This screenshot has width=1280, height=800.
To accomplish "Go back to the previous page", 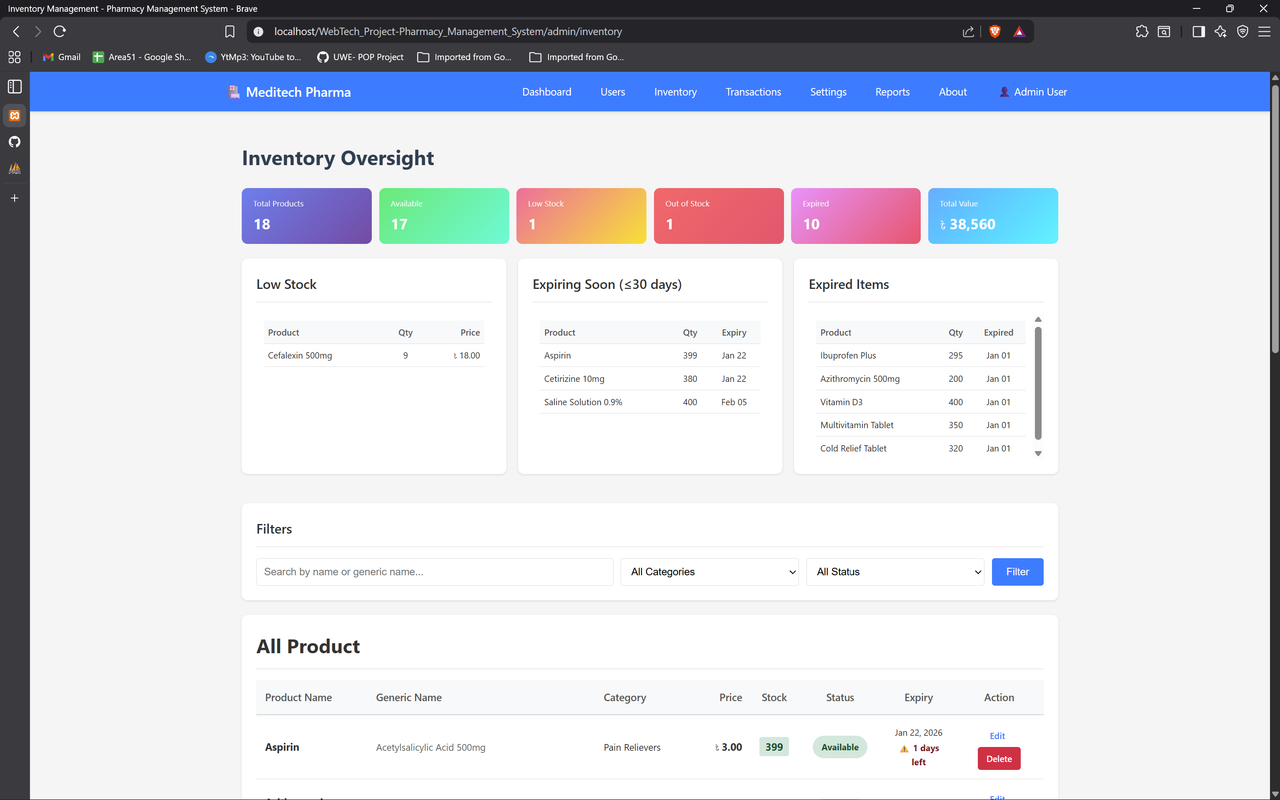I will [16, 32].
